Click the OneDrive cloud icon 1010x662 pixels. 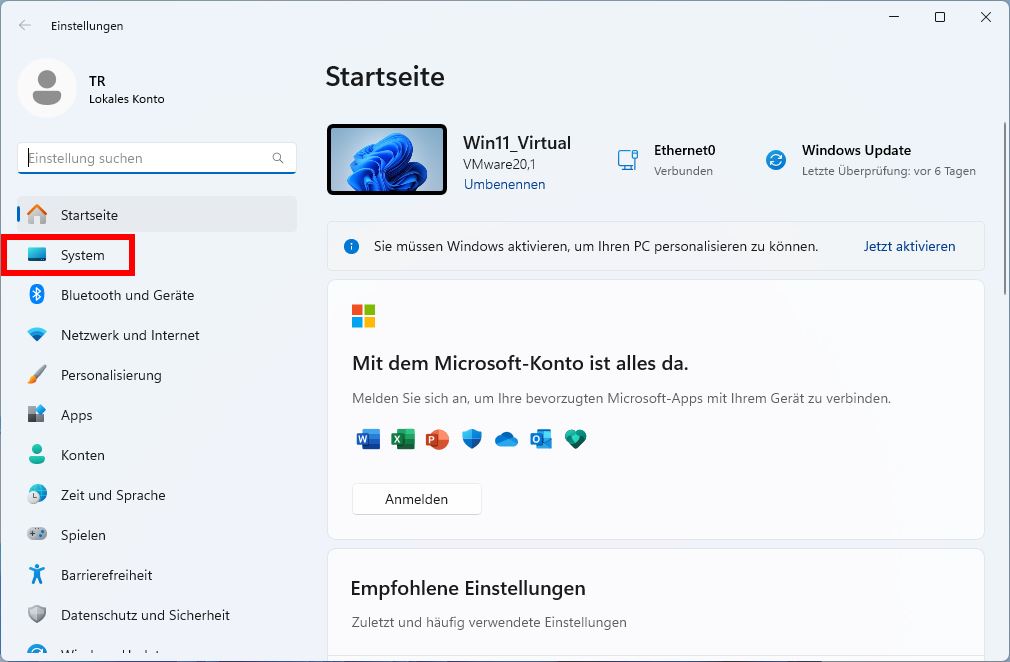506,438
